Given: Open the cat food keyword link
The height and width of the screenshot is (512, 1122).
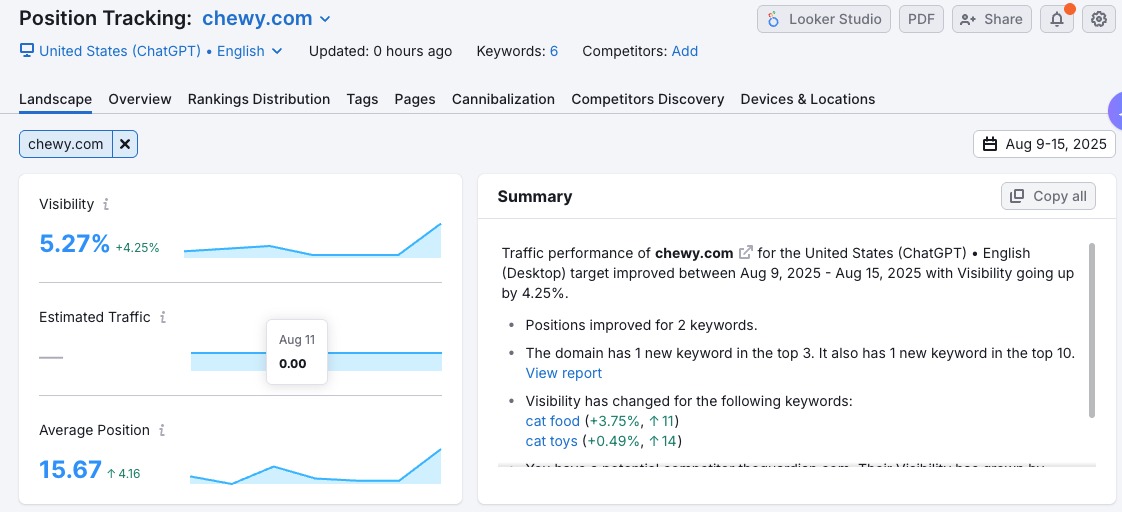Looking at the screenshot, I should (x=552, y=421).
